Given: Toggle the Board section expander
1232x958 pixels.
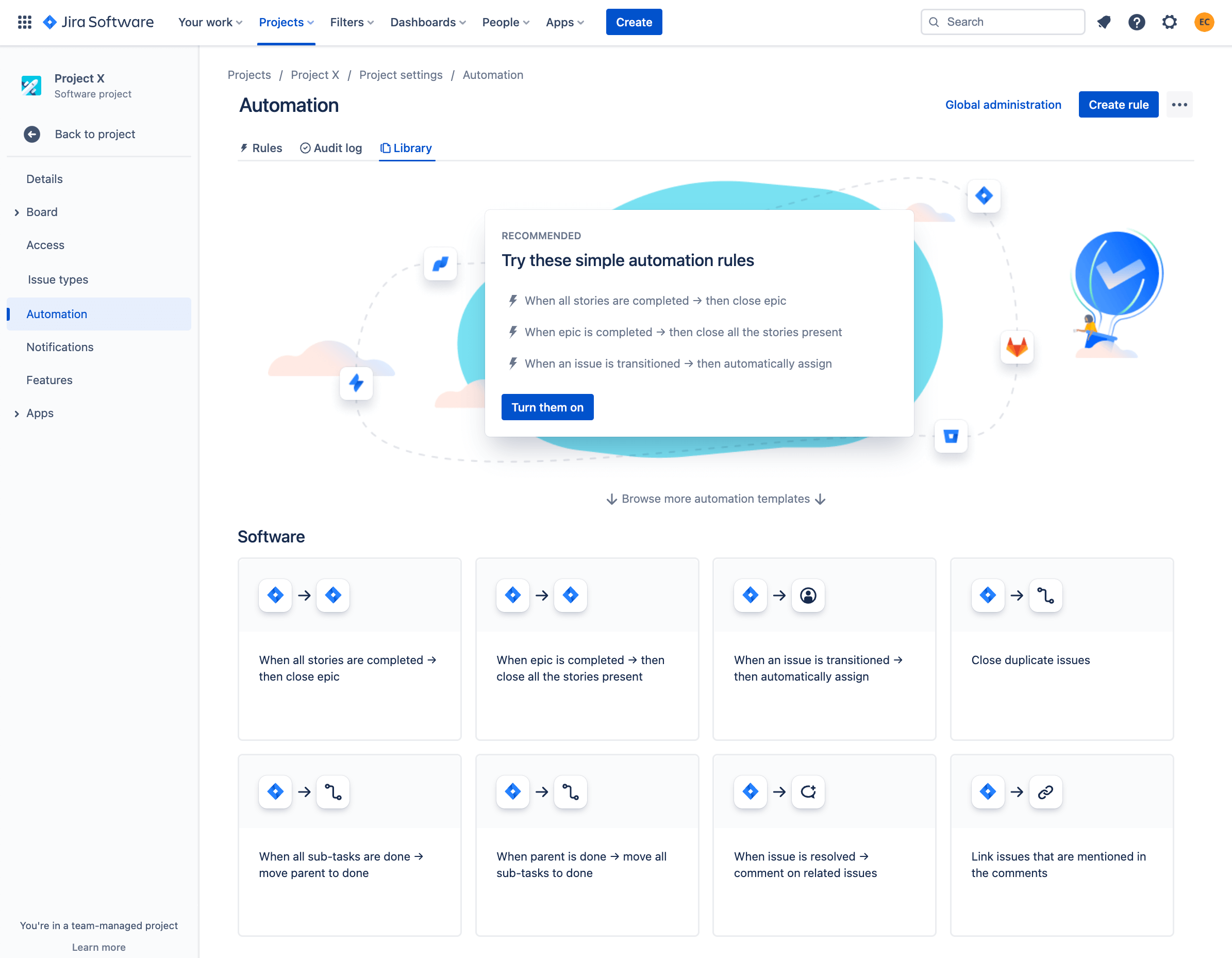Looking at the screenshot, I should click(16, 212).
